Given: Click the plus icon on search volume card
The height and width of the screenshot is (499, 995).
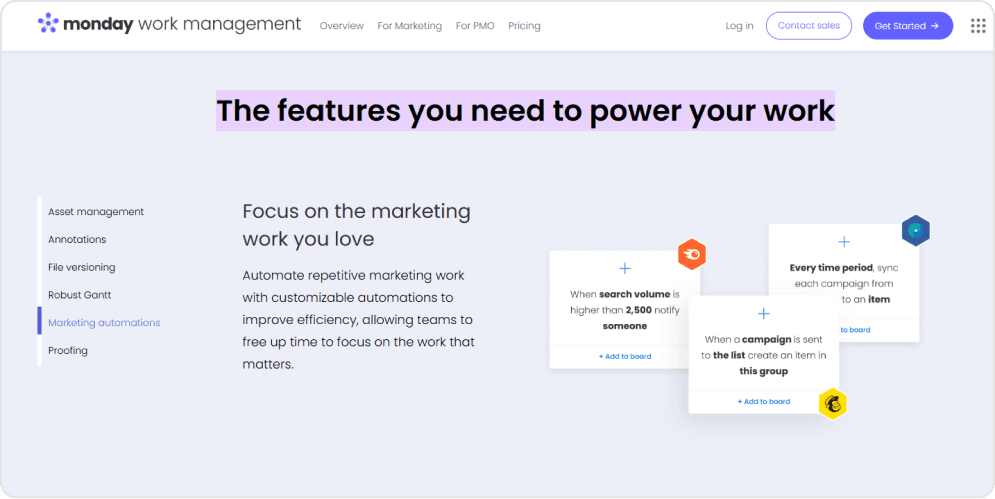Looking at the screenshot, I should [625, 269].
